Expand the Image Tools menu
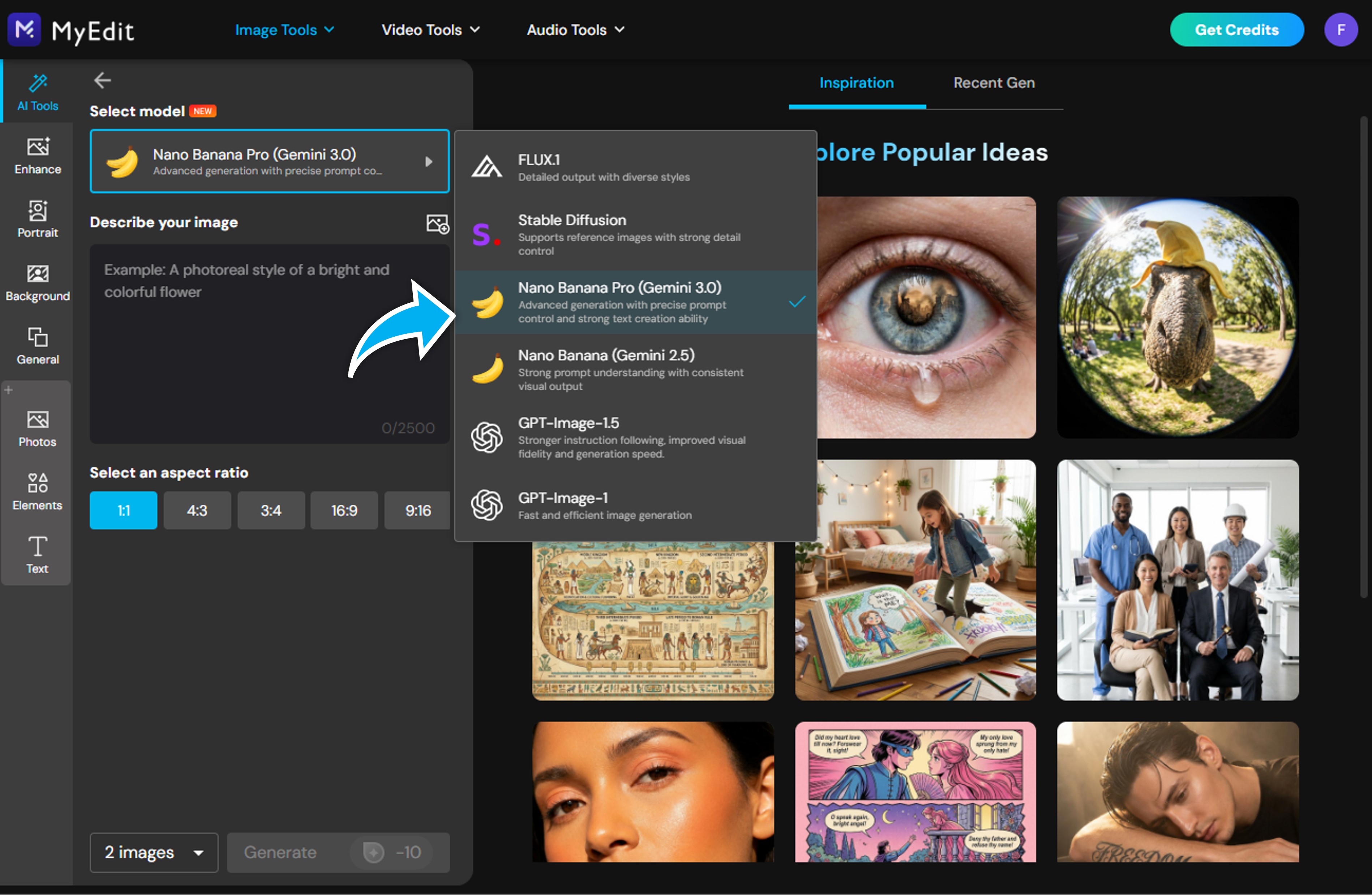The width and height of the screenshot is (1372, 895). click(284, 30)
